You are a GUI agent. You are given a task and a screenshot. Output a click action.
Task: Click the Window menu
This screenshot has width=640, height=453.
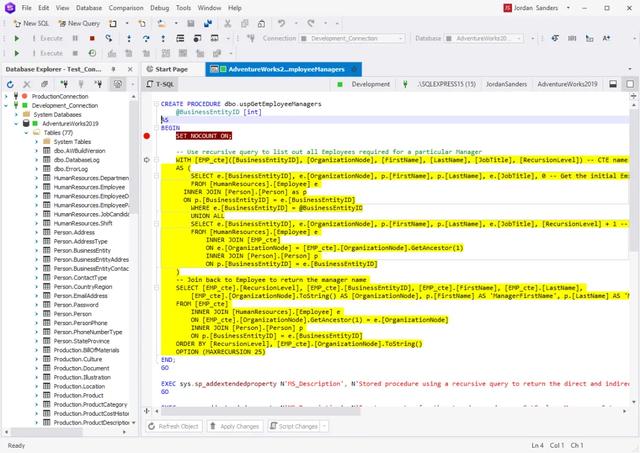tap(209, 8)
